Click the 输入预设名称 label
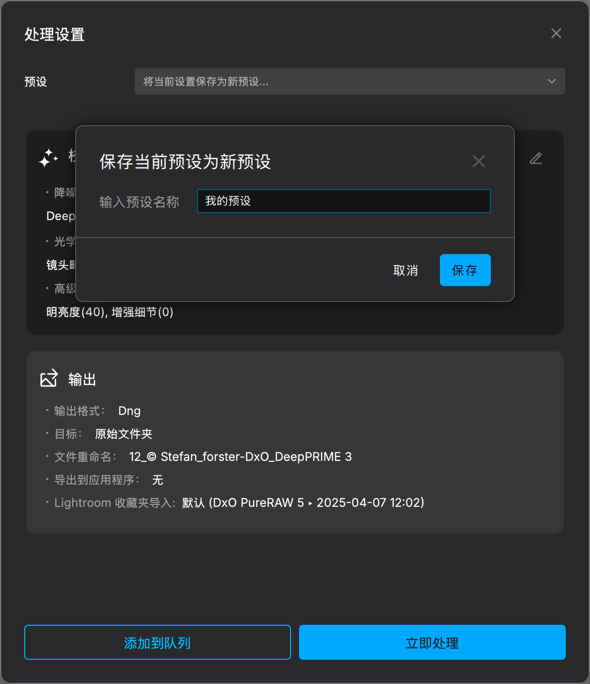 coord(139,202)
